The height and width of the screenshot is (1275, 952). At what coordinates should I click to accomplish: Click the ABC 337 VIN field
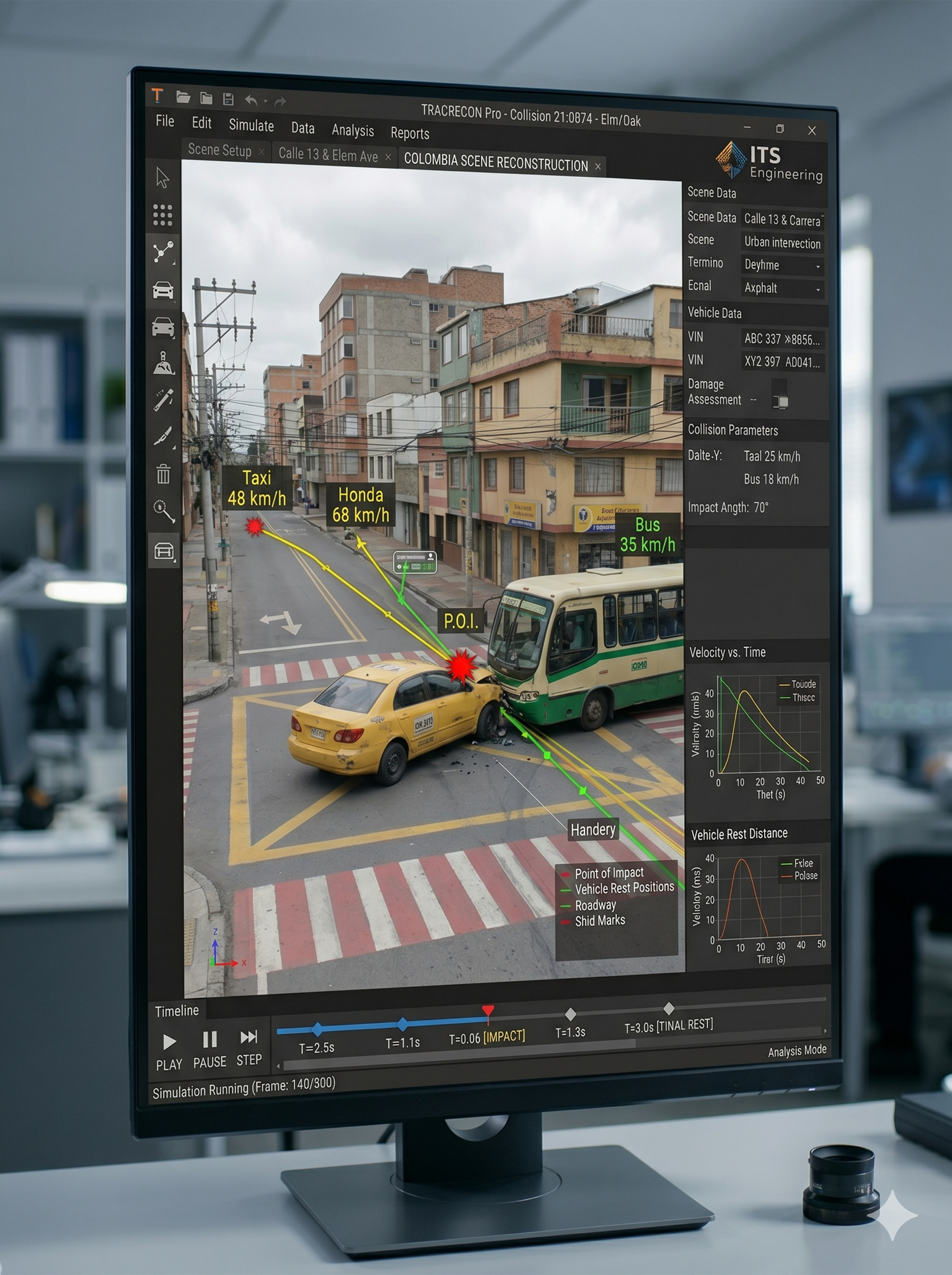coord(783,339)
